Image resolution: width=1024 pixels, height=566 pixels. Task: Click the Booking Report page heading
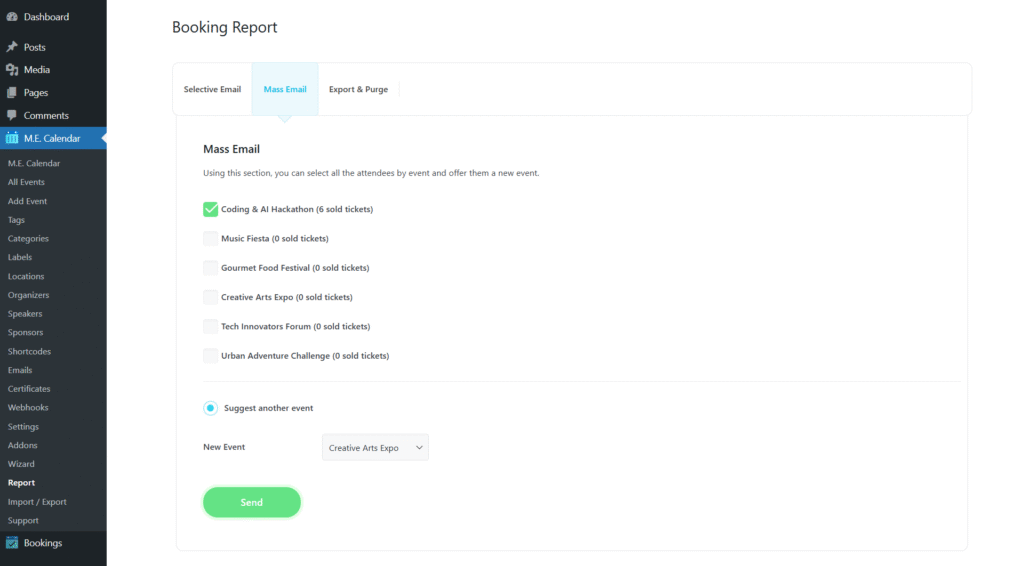(x=225, y=27)
